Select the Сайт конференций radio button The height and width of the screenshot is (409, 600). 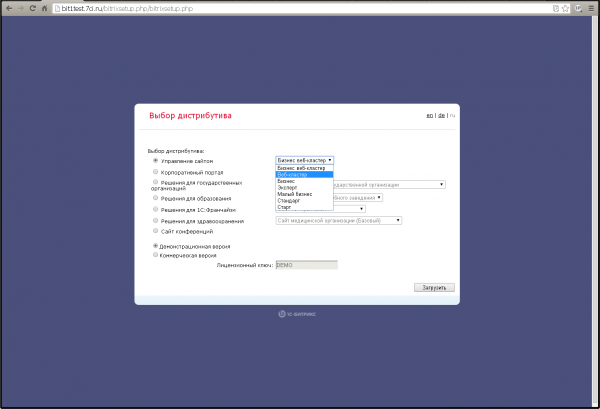pos(155,231)
